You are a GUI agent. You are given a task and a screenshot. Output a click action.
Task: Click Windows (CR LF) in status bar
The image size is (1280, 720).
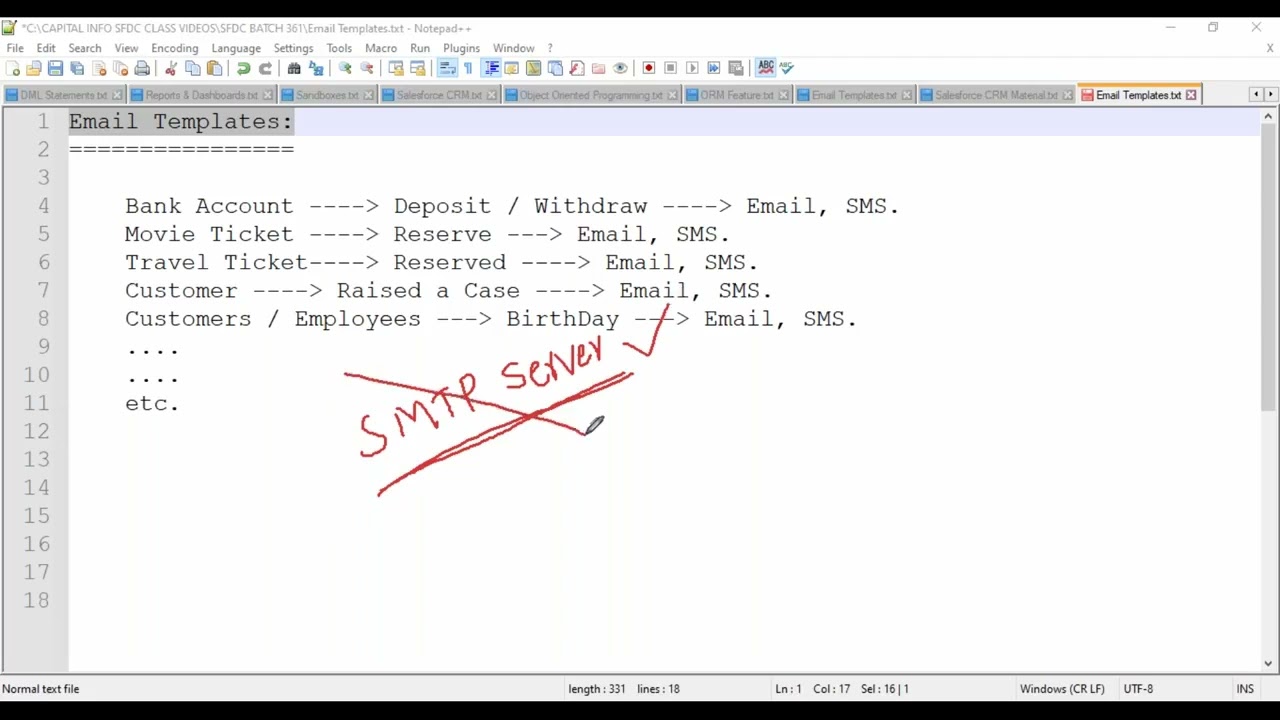tap(1062, 689)
